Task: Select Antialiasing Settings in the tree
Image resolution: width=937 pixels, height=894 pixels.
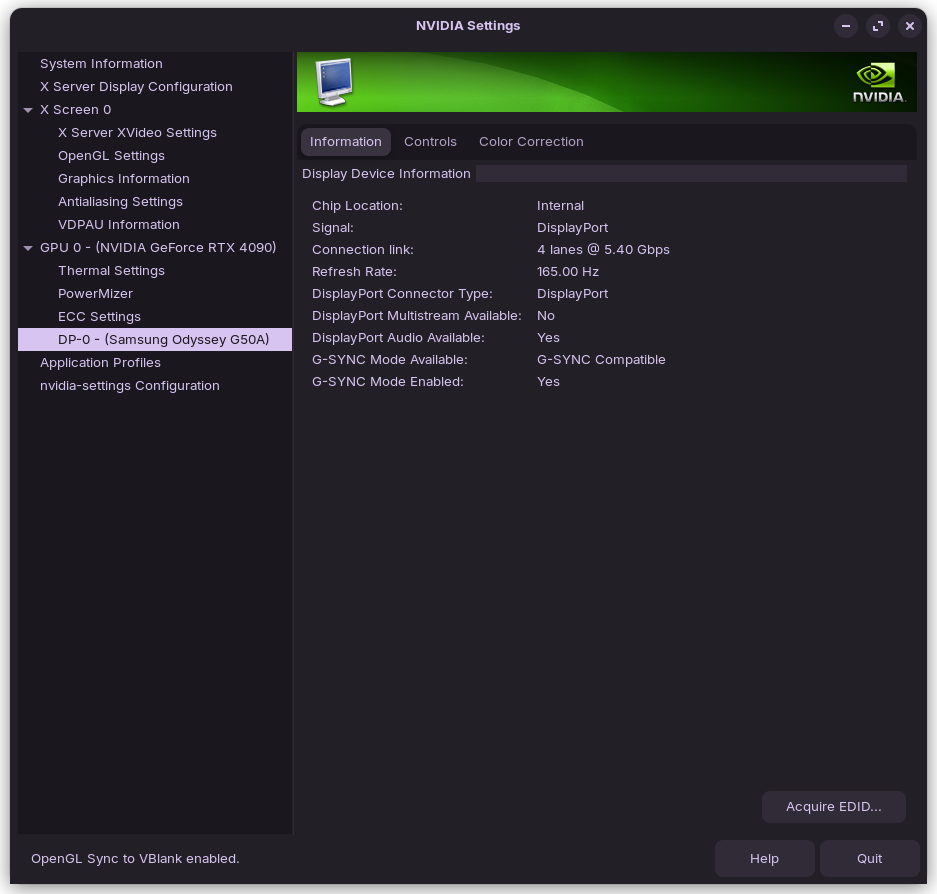Action: (120, 202)
